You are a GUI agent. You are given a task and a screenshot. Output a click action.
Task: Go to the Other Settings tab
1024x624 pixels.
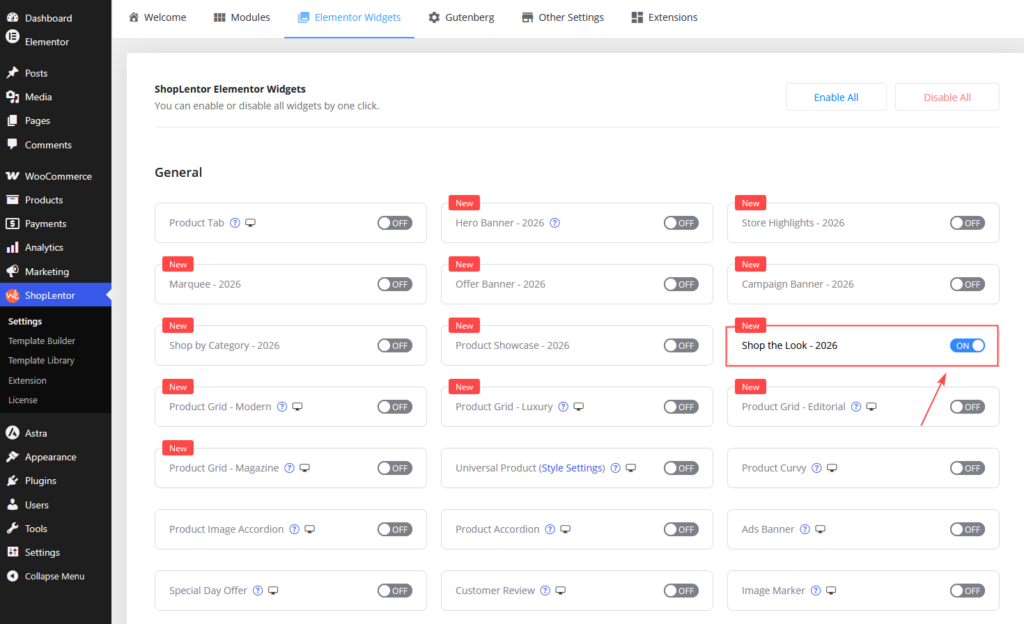(562, 18)
